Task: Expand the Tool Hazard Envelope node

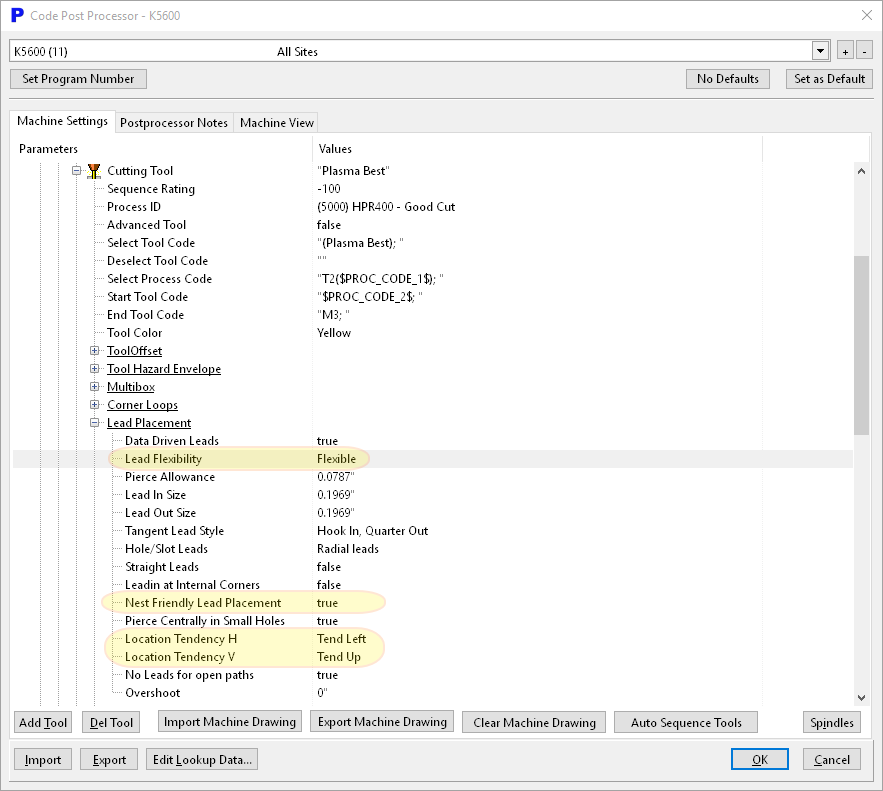Action: pos(95,369)
